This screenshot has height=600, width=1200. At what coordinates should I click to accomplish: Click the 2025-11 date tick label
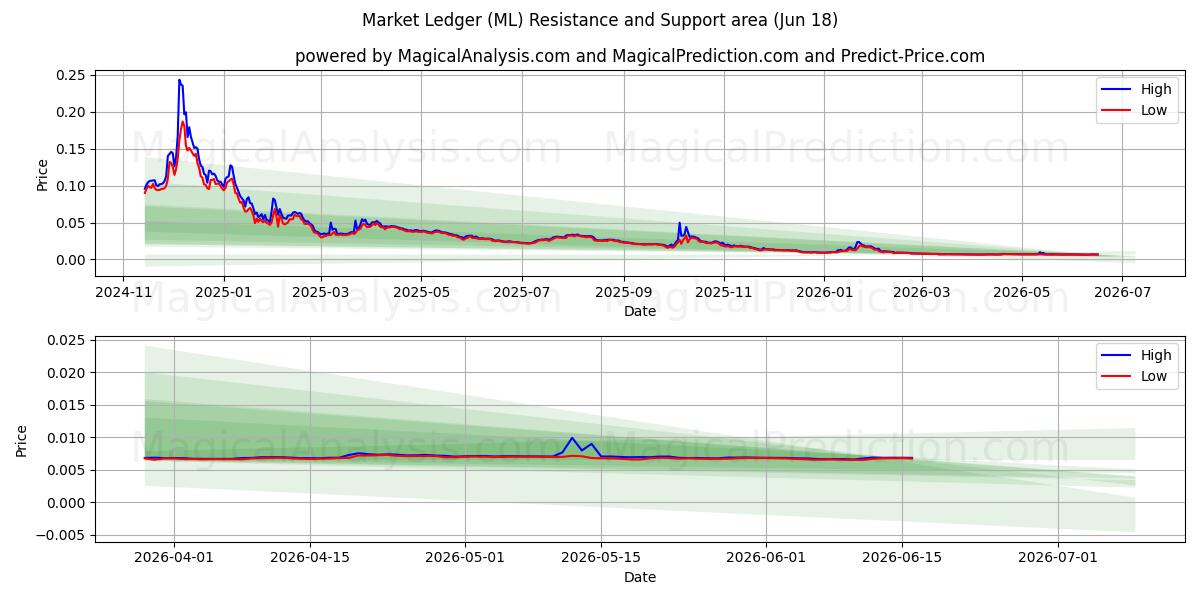coord(724,292)
